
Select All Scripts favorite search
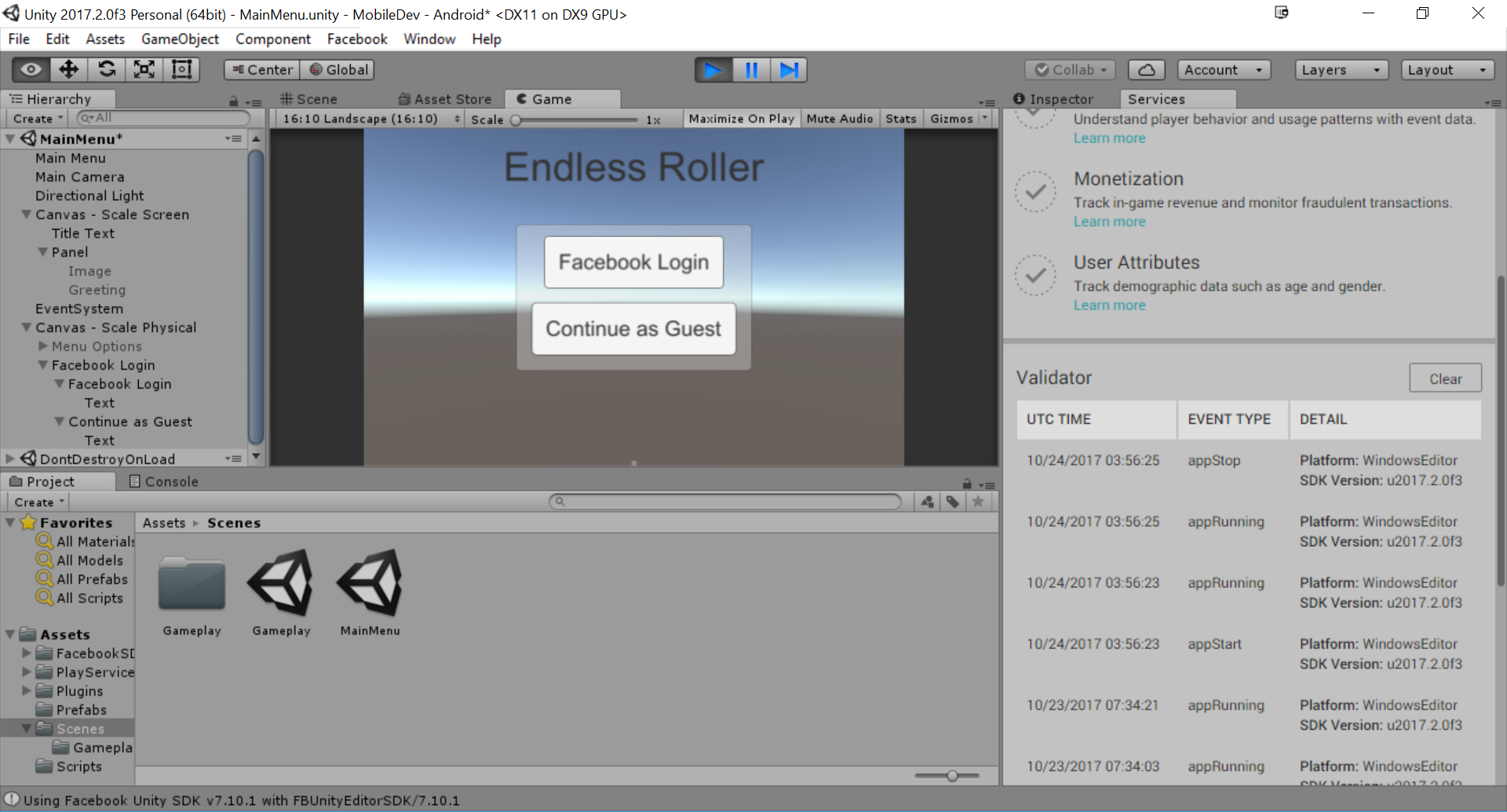80,598
